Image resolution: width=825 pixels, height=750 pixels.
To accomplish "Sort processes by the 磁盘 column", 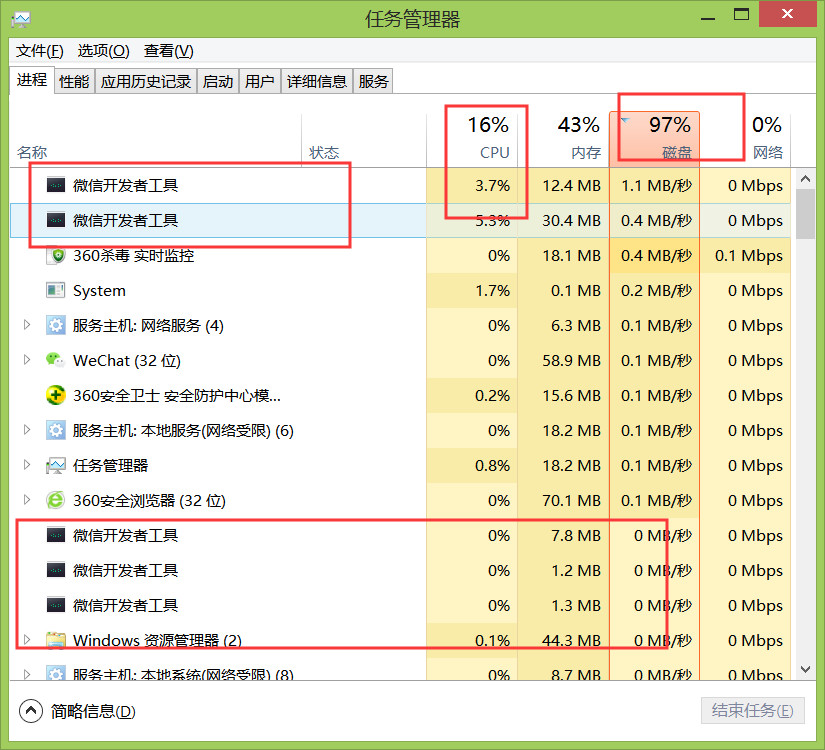I will tap(655, 139).
